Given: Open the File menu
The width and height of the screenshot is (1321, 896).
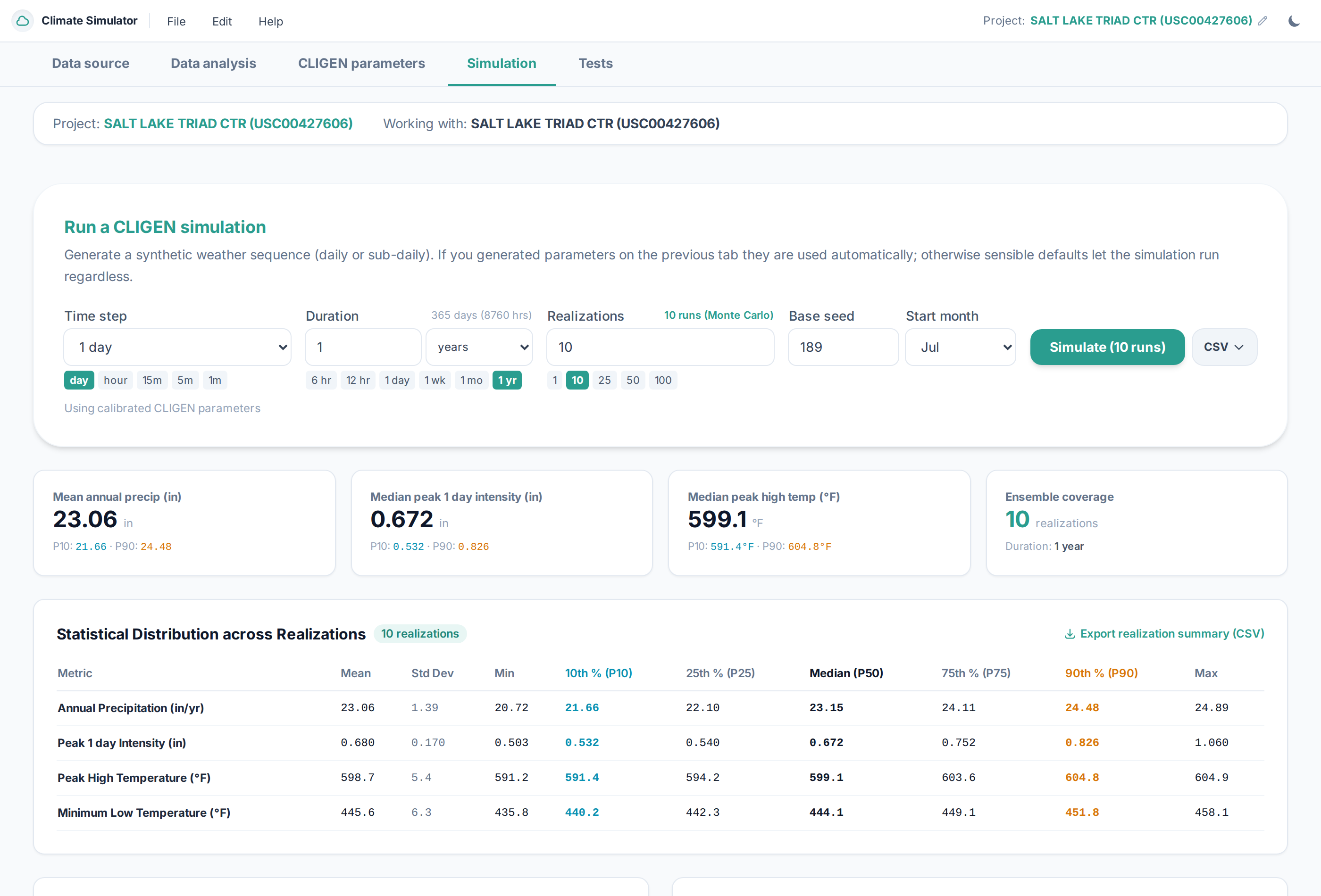Looking at the screenshot, I should click(176, 22).
